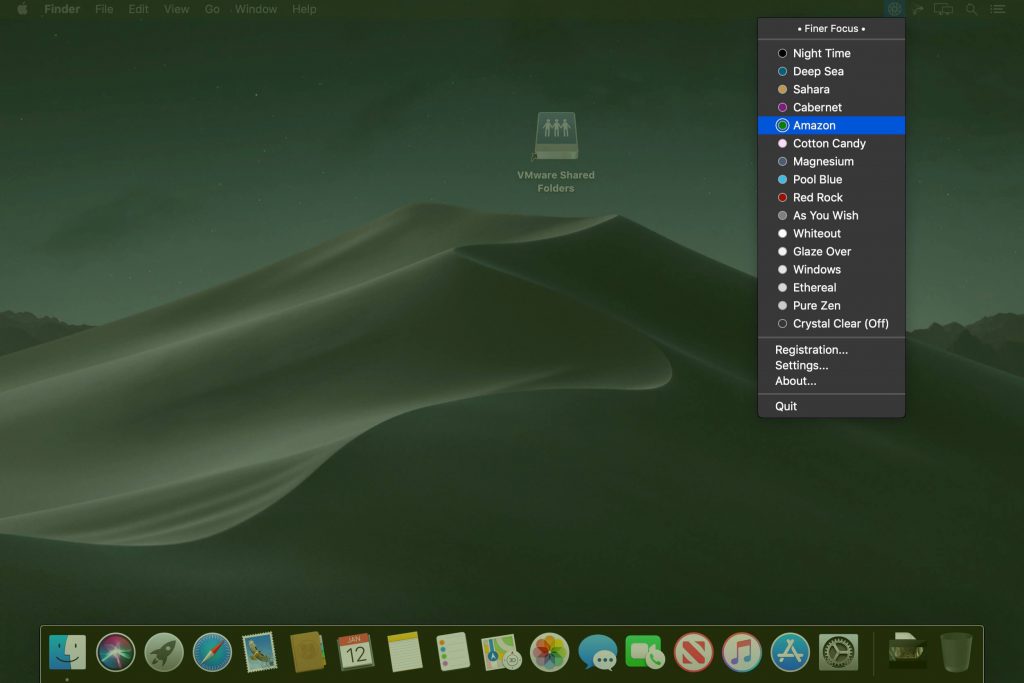The width and height of the screenshot is (1024, 683).
Task: Open the Apple menu
Action: 22,9
